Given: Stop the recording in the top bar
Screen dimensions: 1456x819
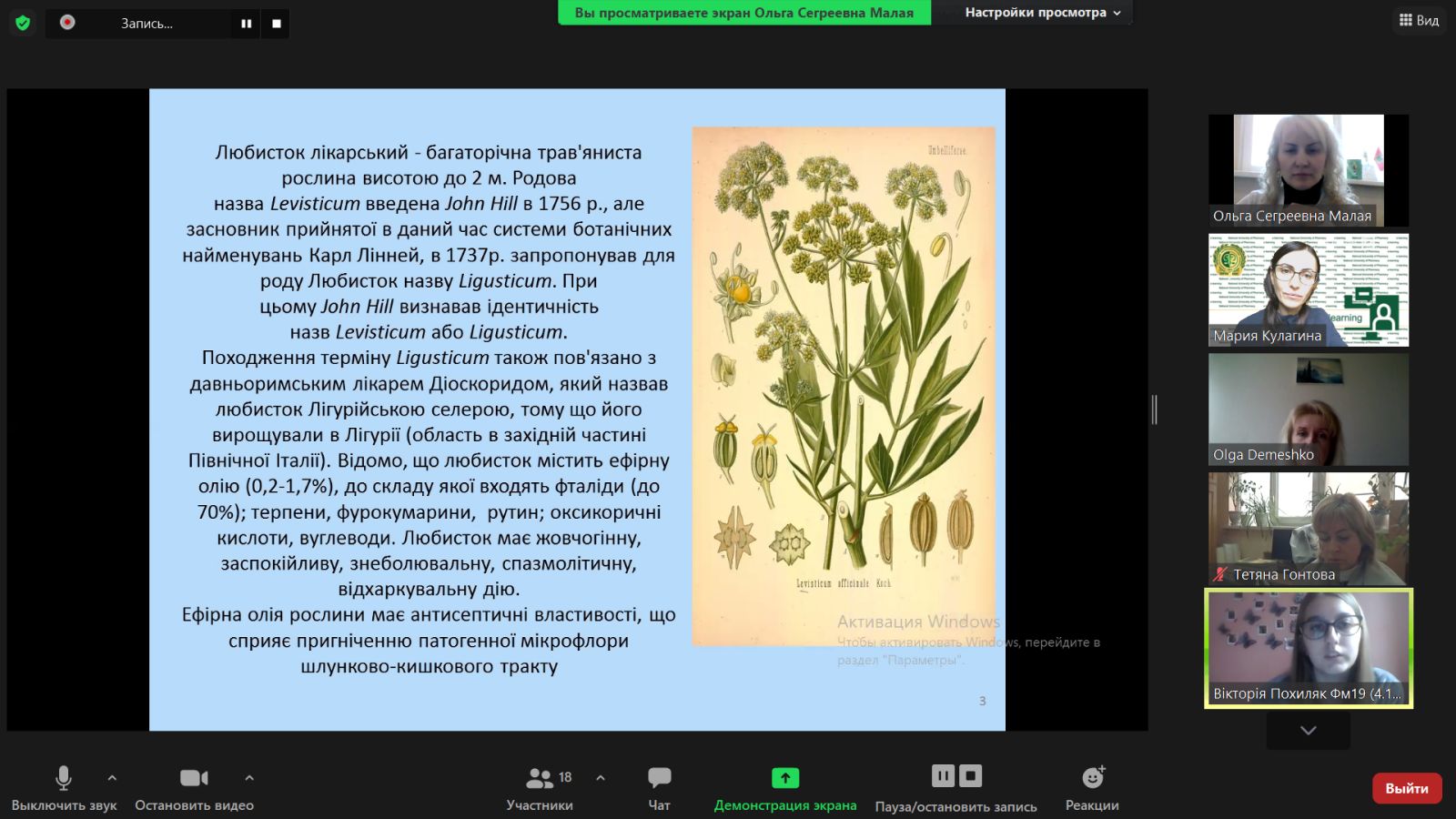Looking at the screenshot, I should 277,24.
